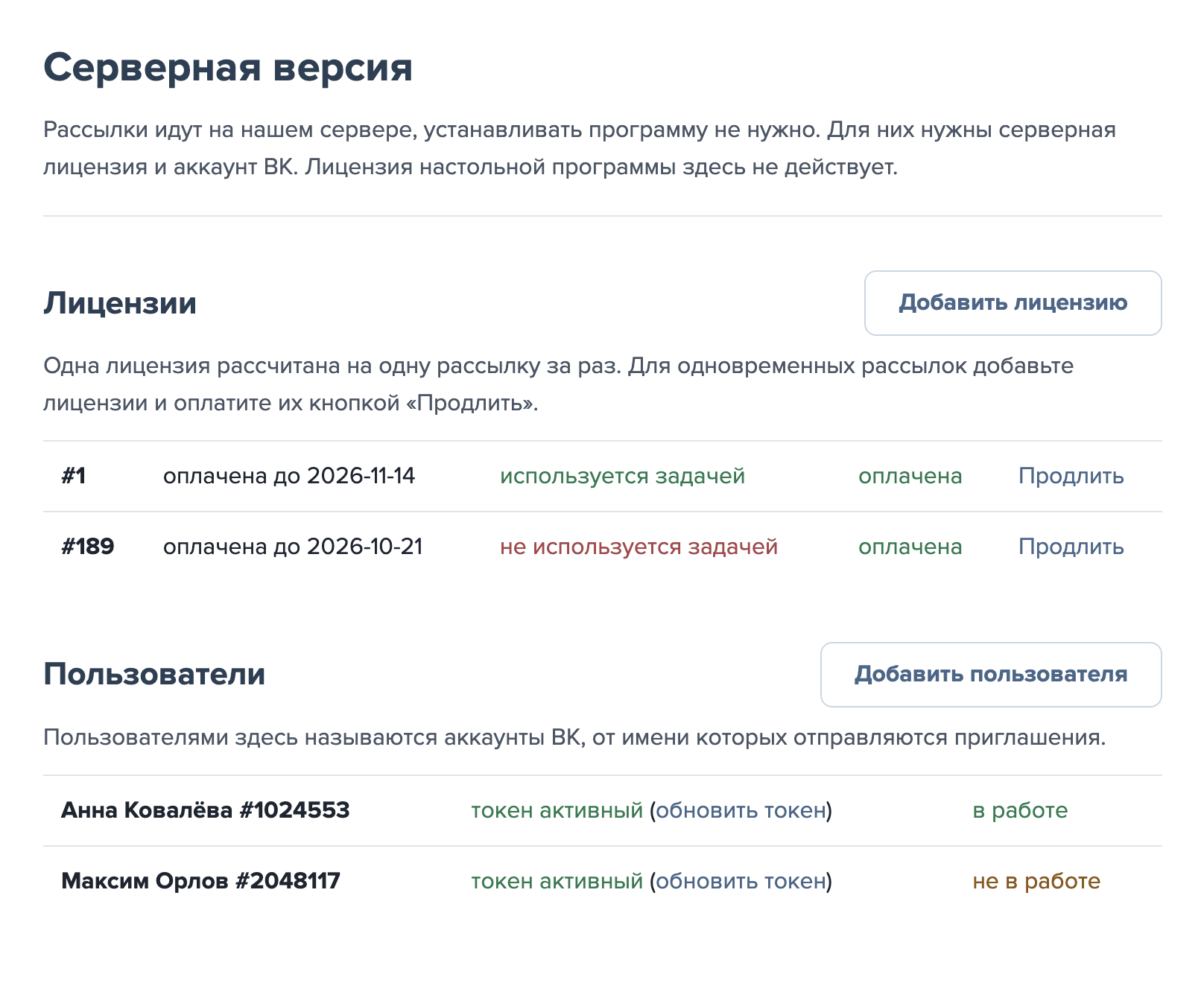Click 'оплачена' status in license #1 row
Screen dimensions: 1204x986
[x=910, y=477]
